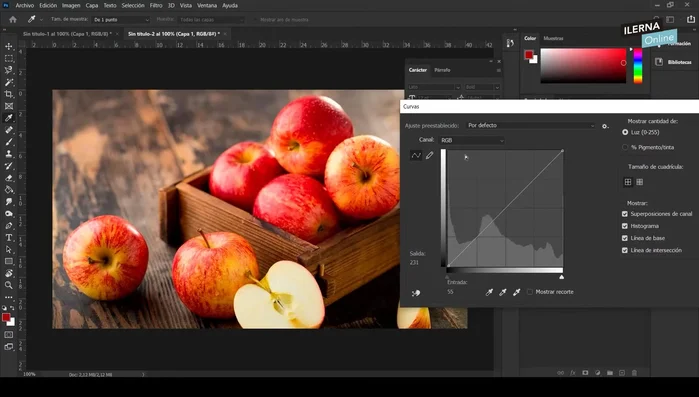Choose edit-points curve mode in Curvas

(x=416, y=156)
